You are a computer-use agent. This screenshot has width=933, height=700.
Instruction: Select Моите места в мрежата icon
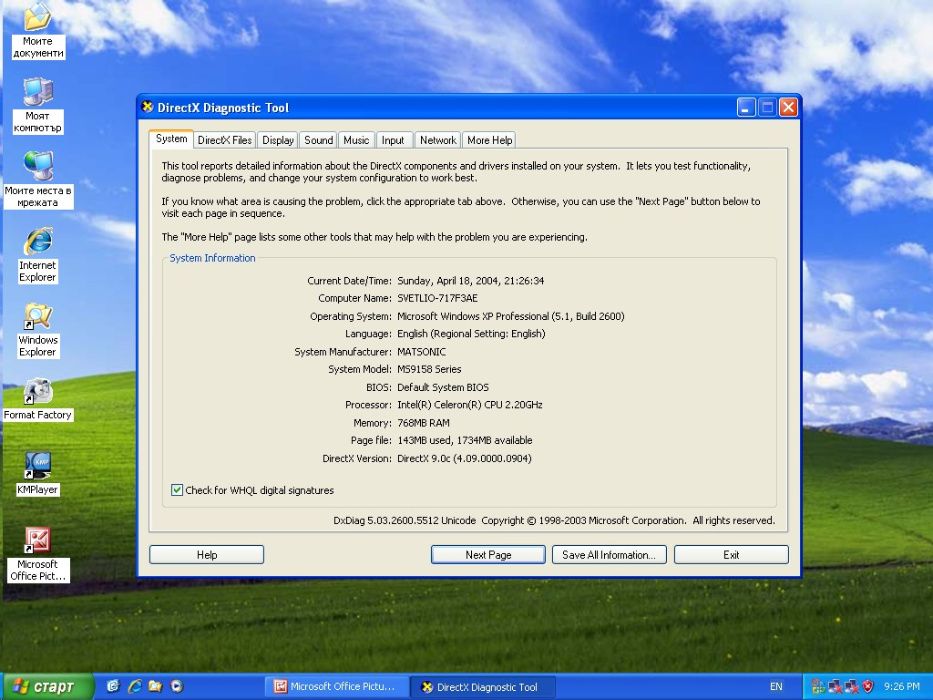[37, 180]
